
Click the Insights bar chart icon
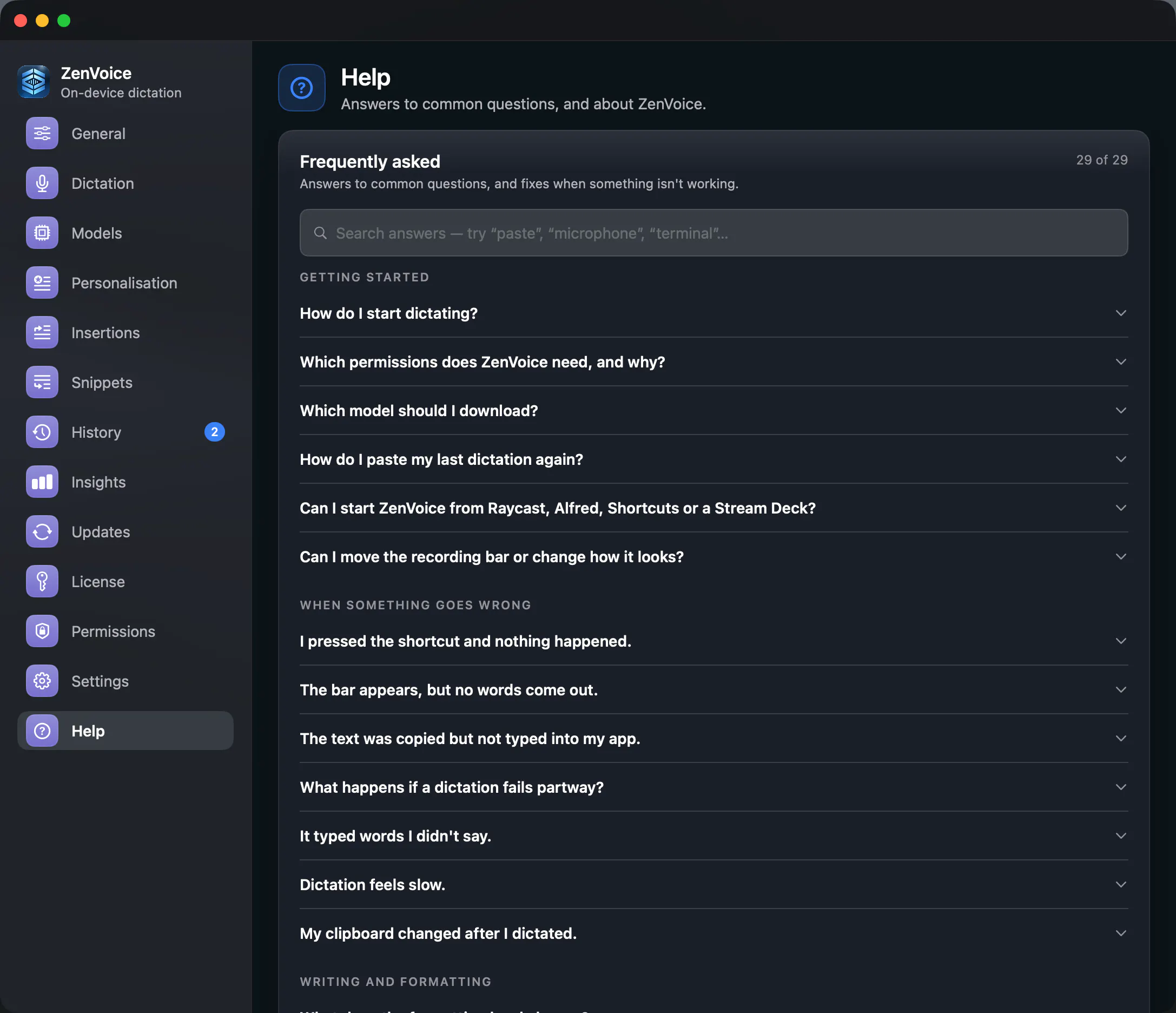tap(42, 482)
